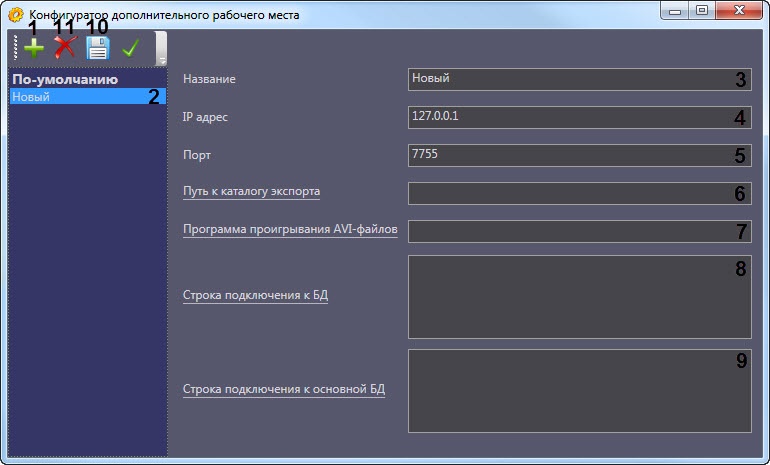Screen dimensions: 770x465
Task: Click the Программа проигрывания AVI-файлов link
Action: tap(290, 230)
